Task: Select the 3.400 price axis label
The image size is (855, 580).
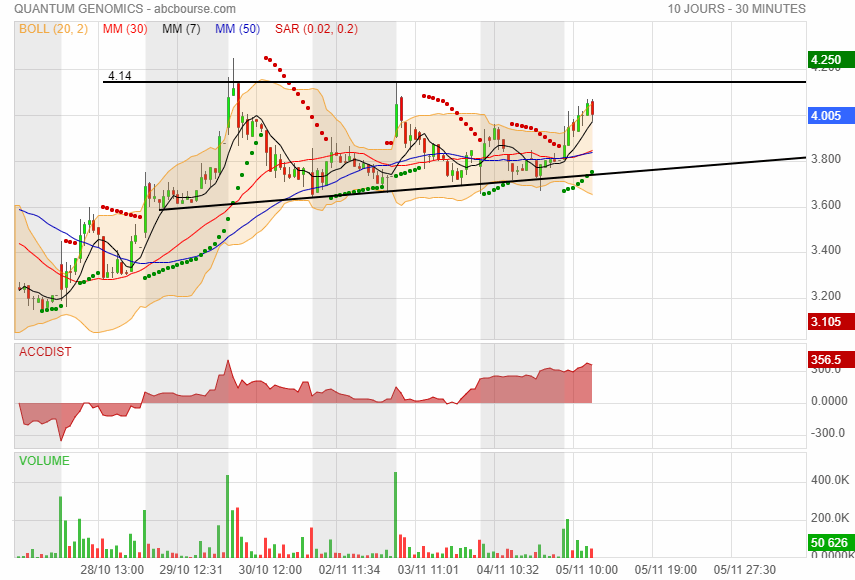Action: [x=826, y=250]
